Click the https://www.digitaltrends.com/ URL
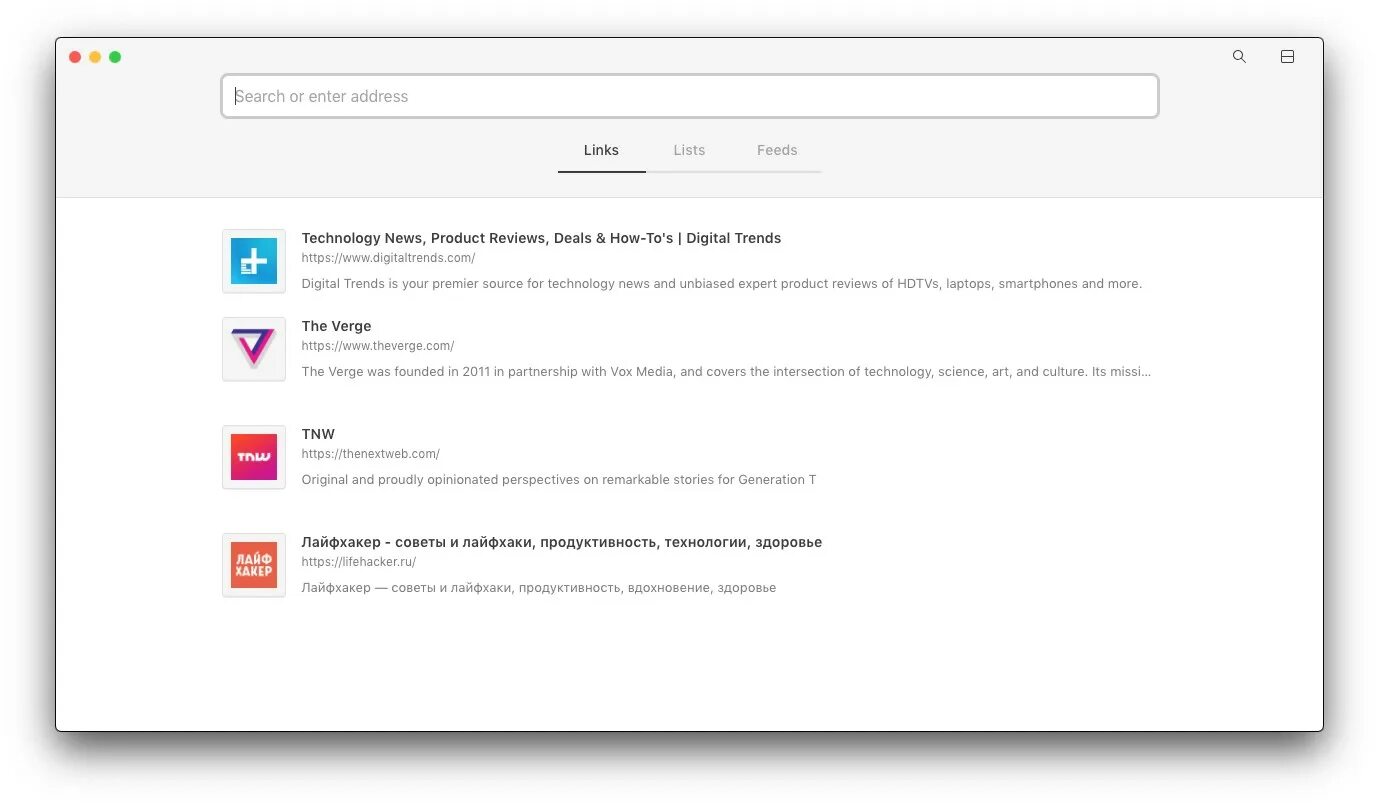The image size is (1379, 805). coord(388,258)
